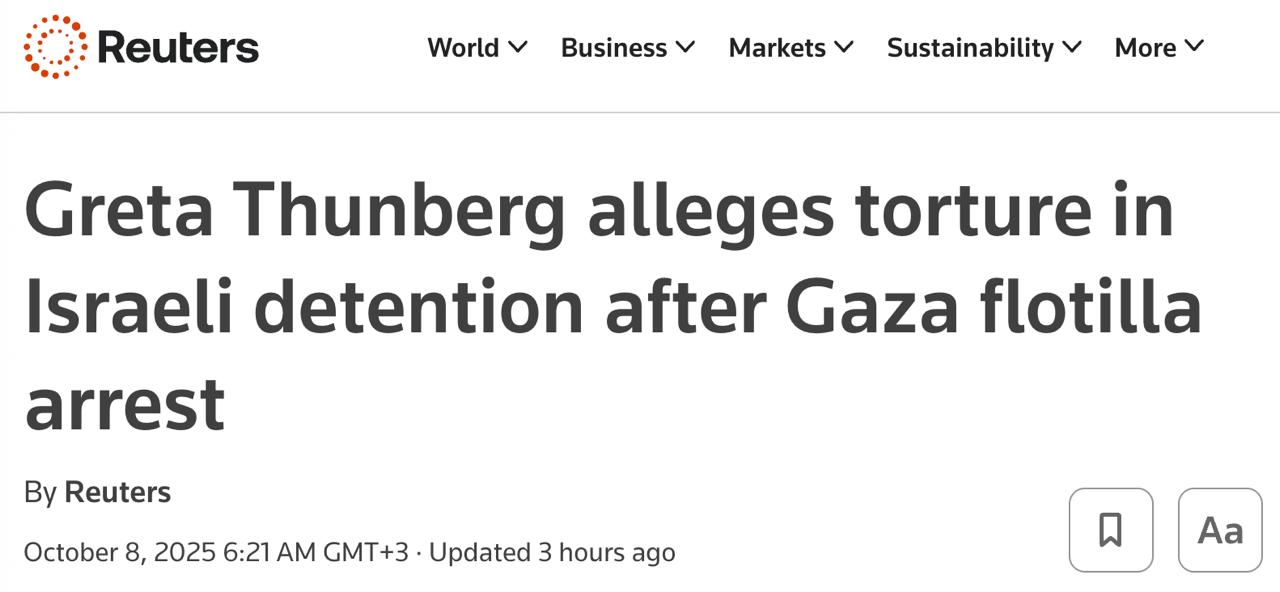Open the World menu
The height and width of the screenshot is (592, 1280).
463,48
